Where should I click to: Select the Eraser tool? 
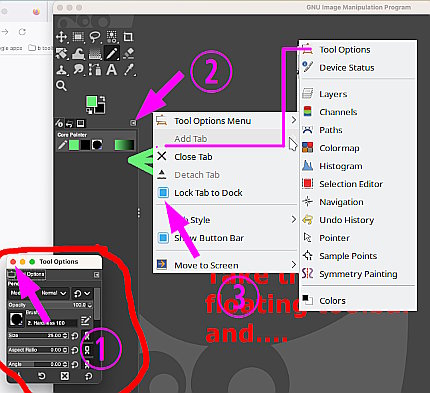[128, 53]
